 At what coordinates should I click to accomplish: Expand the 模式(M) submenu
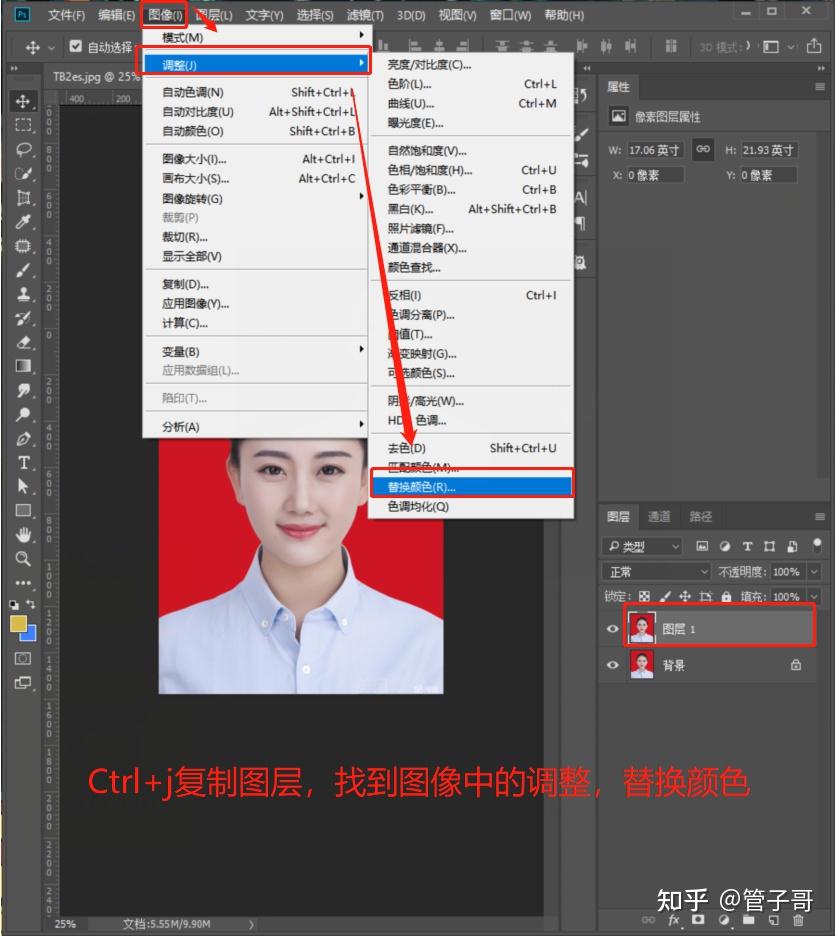257,38
